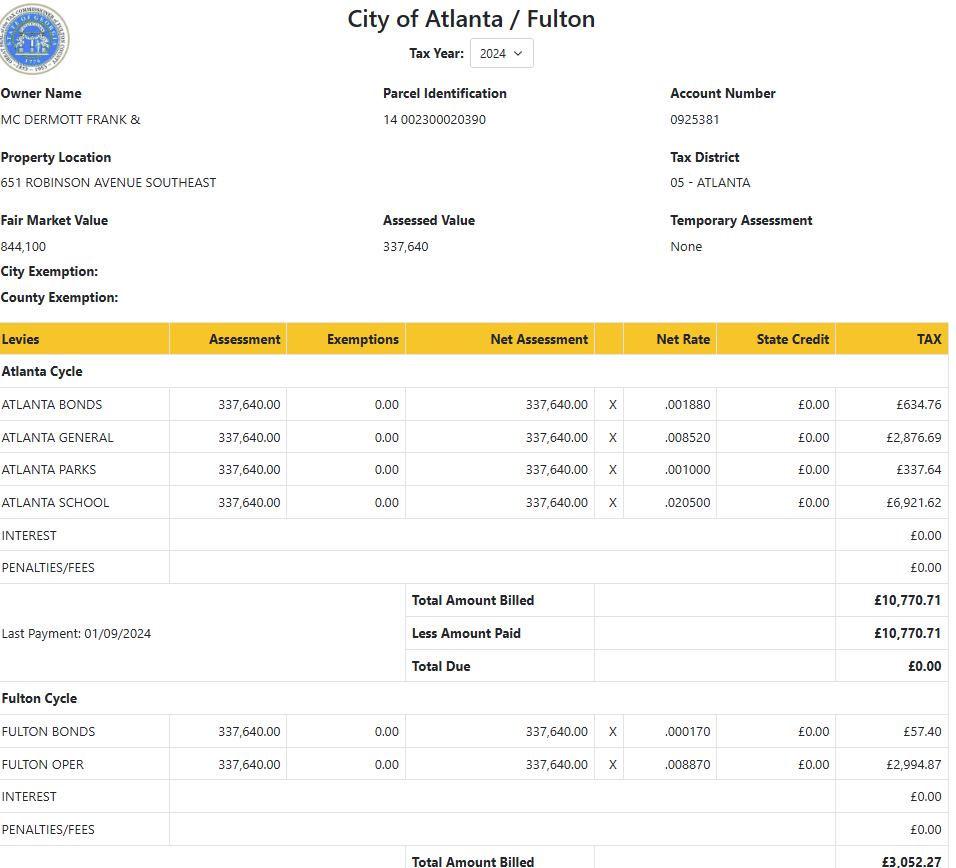This screenshot has width=956, height=868.
Task: Select the State Credit column header
Action: click(x=792, y=340)
